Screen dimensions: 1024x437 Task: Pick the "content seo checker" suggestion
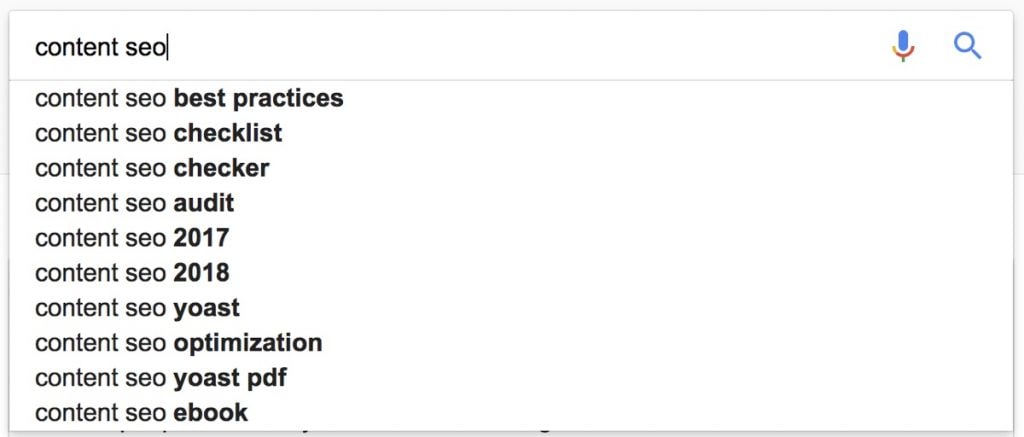(152, 168)
